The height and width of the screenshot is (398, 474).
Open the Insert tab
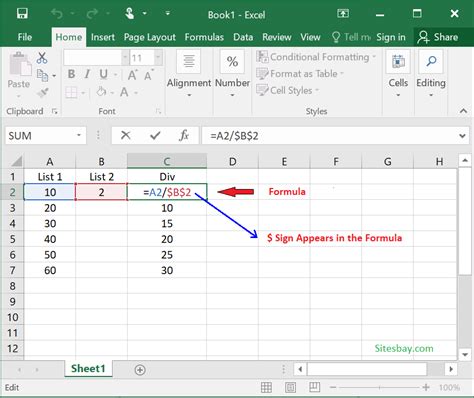point(103,37)
